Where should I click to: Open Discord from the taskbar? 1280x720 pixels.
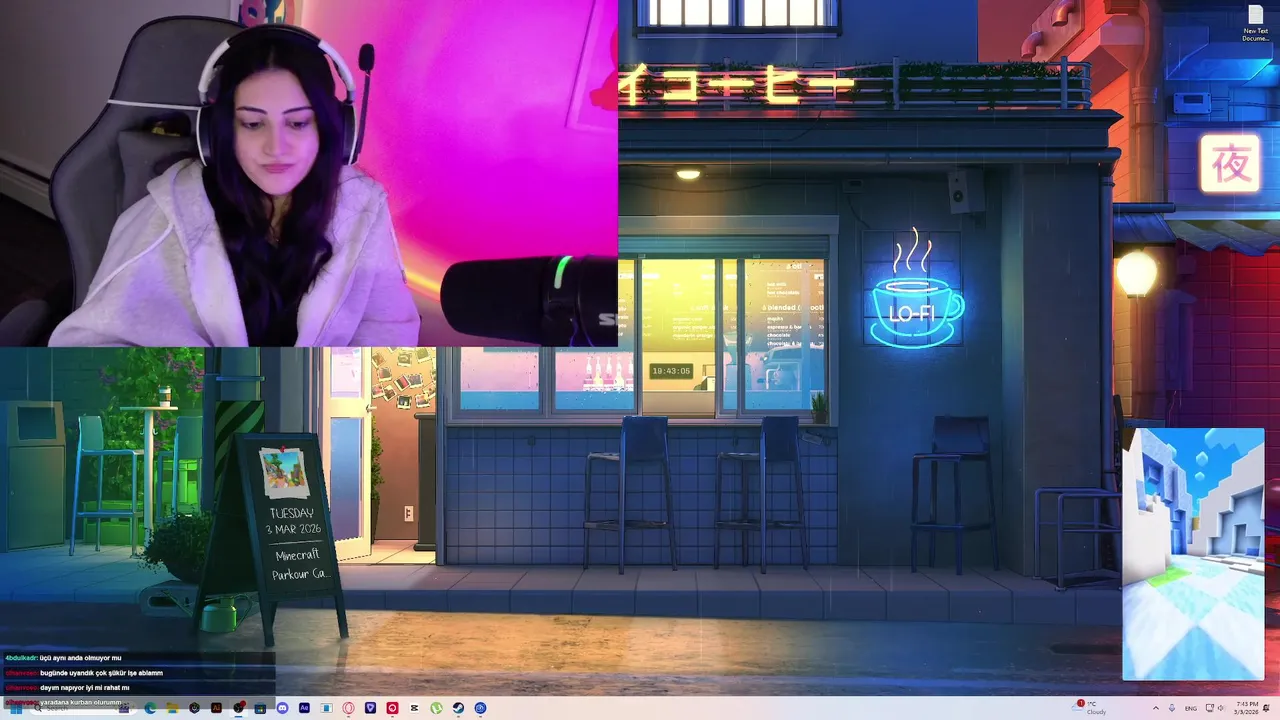[282, 708]
